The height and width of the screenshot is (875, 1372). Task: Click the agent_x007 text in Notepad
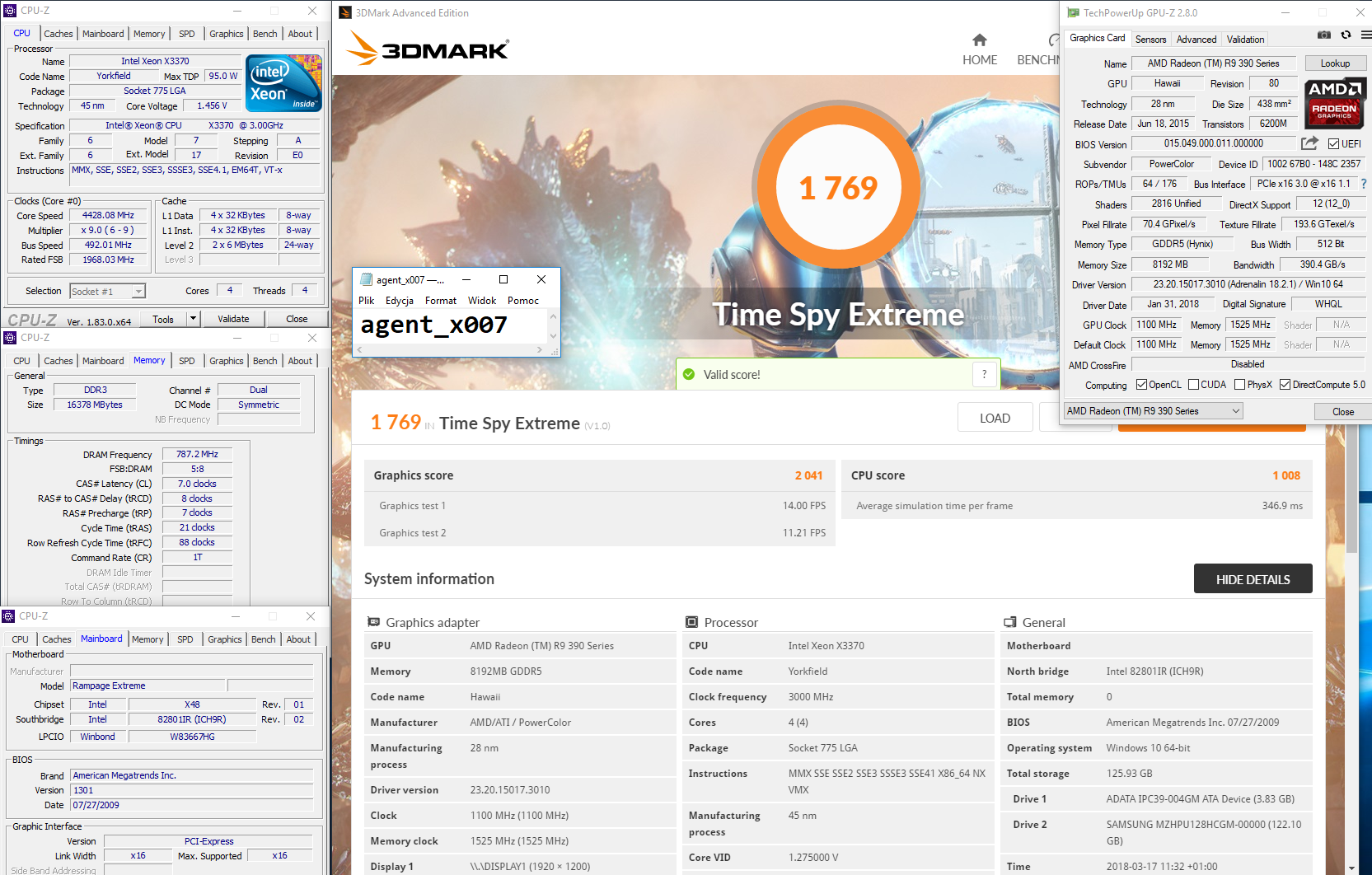coord(433,325)
